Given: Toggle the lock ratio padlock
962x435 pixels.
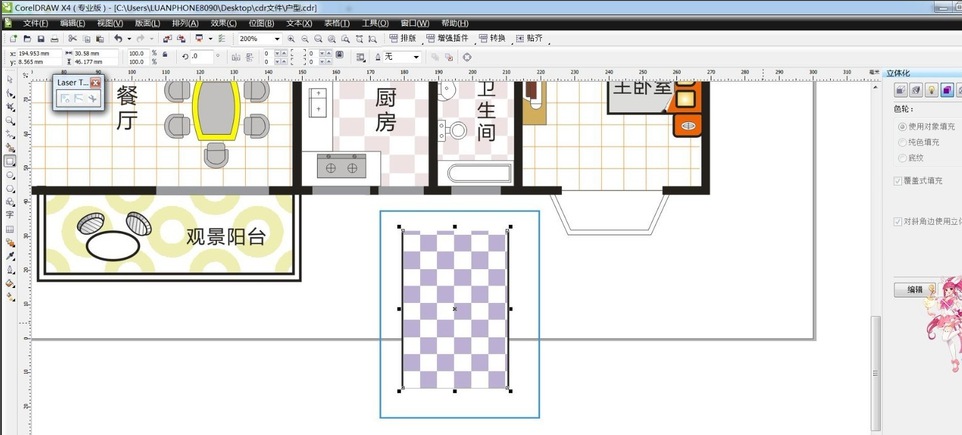Looking at the screenshot, I should click(x=164, y=54).
